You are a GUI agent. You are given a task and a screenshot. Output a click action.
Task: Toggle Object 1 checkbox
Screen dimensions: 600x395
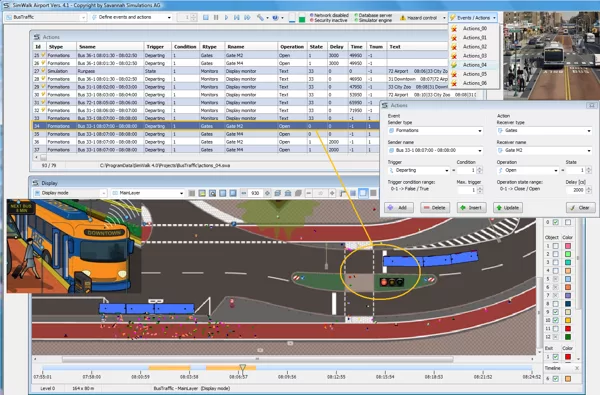pos(556,246)
